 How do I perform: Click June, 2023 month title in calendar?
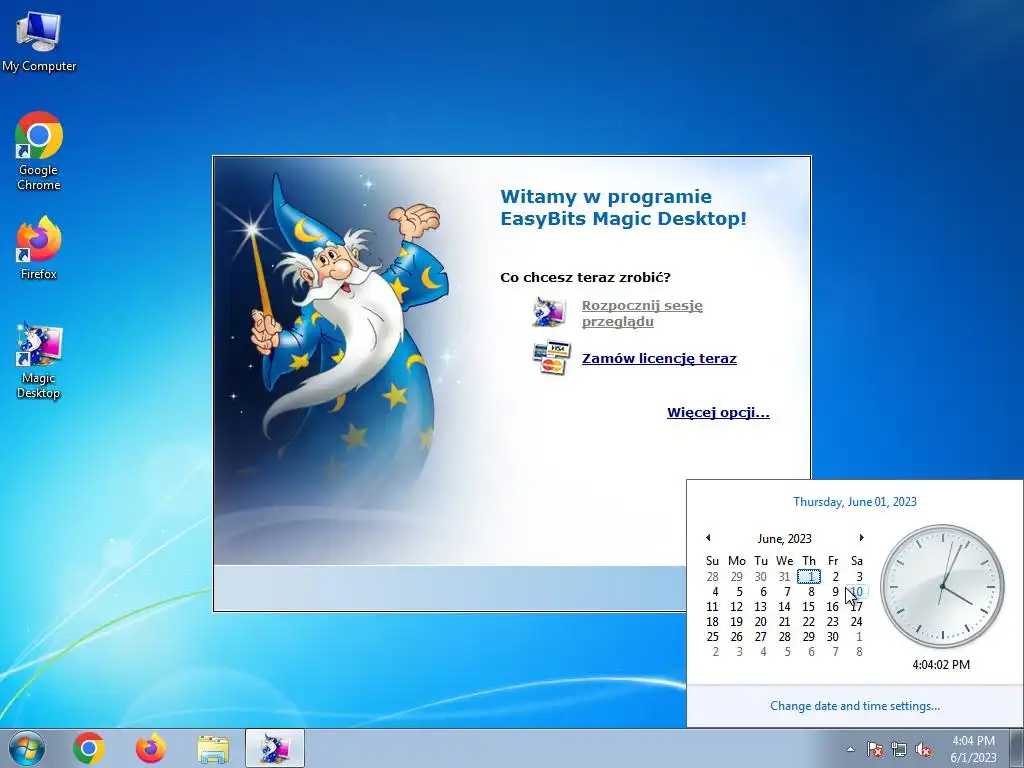784,539
